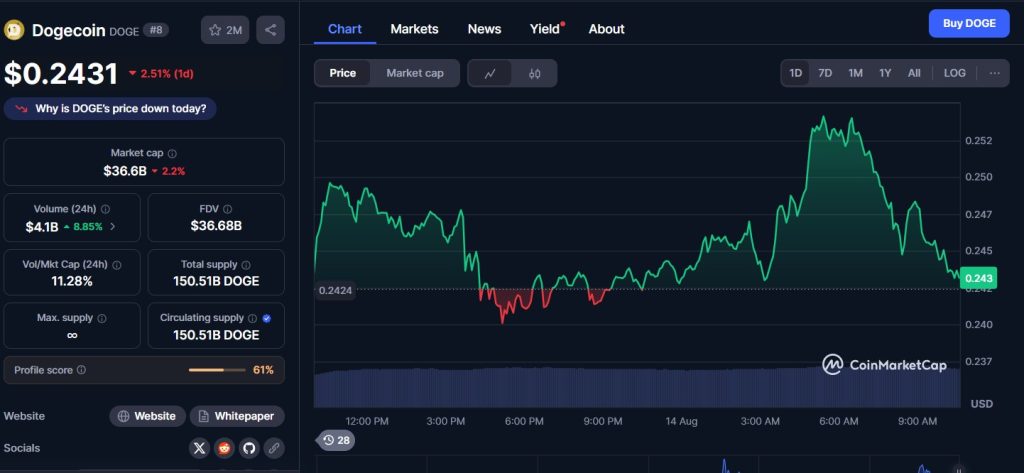
Task: Click the Total supply info icon
Action: tap(246, 265)
